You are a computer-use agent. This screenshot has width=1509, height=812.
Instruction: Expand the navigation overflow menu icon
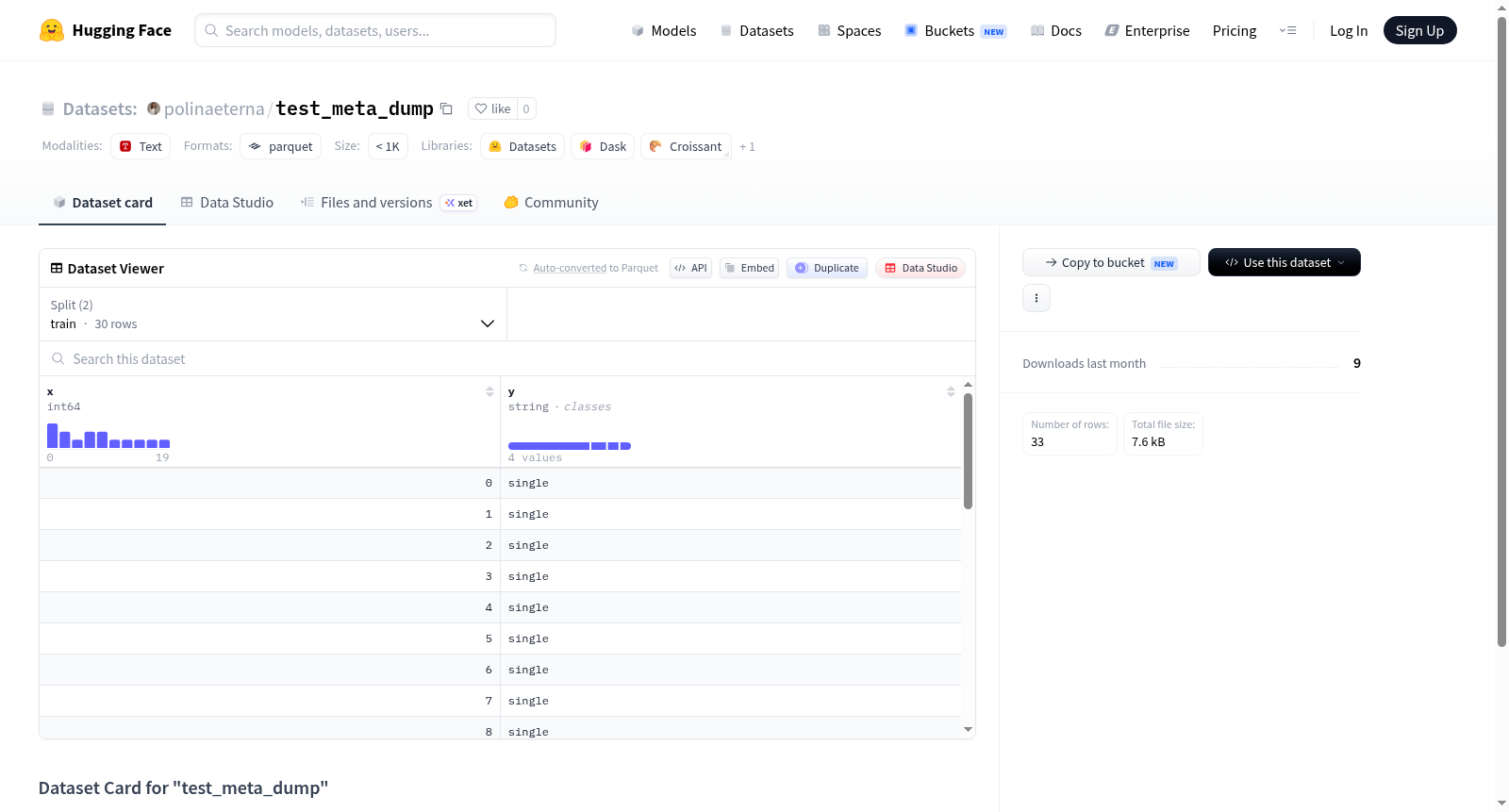point(1287,30)
